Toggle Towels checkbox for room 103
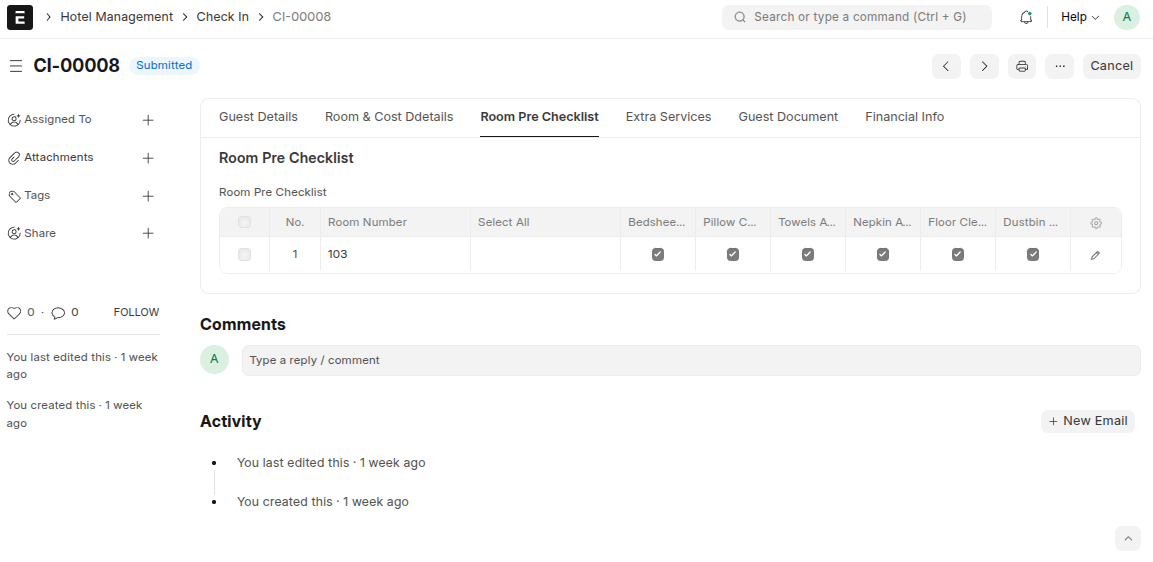Screen dimensions: 1153x562 [807, 255]
